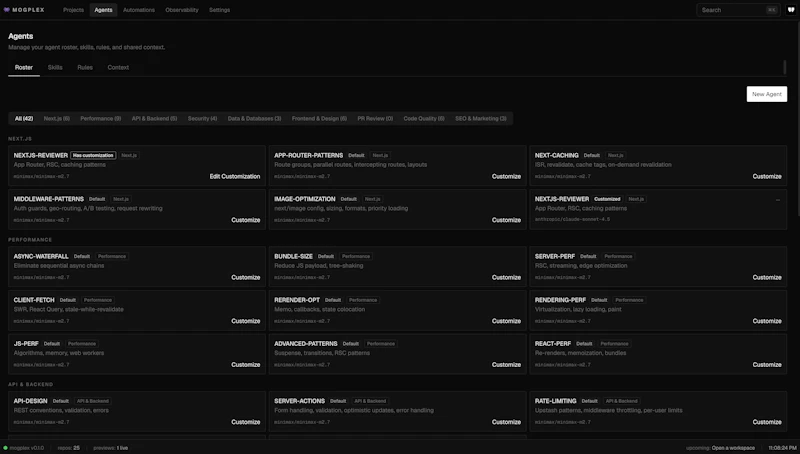Go to Automations
Viewport: 800px width, 454px height.
(139, 10)
